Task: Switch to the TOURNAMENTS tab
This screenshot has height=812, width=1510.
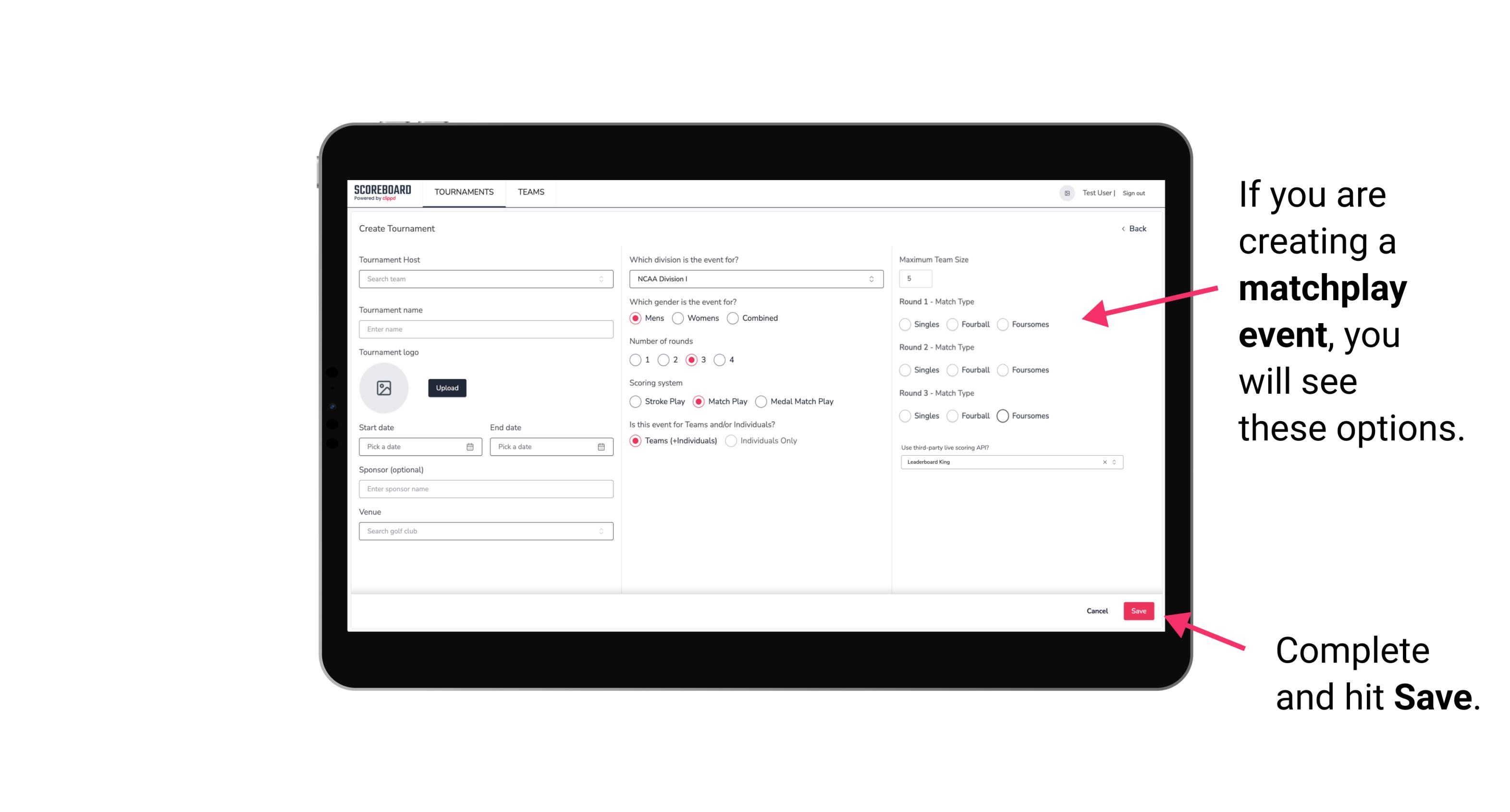Action: (x=464, y=192)
